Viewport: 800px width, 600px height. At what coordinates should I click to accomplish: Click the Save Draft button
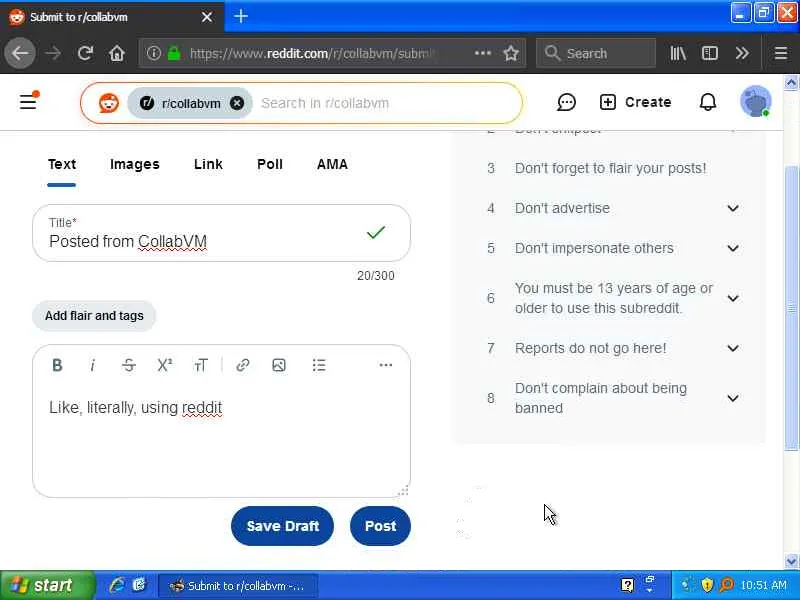[282, 526]
